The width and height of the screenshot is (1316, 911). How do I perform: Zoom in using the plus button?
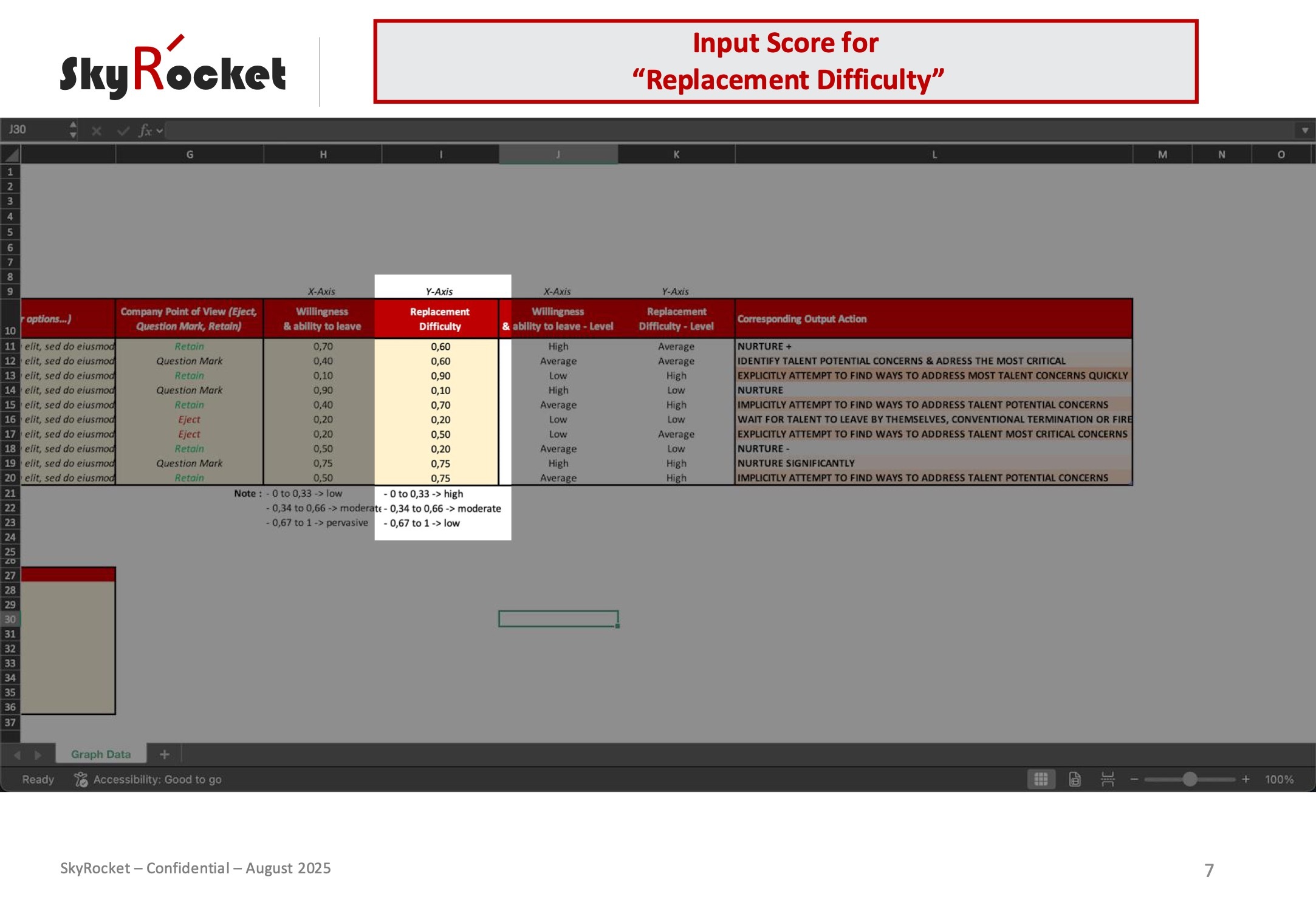[1246, 778]
